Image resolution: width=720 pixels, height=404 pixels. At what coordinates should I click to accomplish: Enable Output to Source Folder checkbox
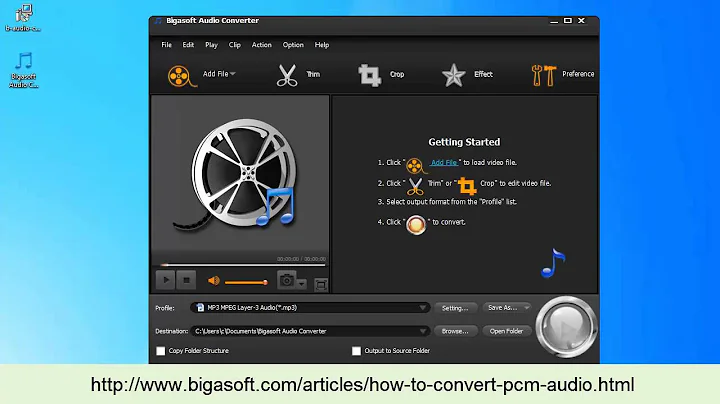(356, 351)
